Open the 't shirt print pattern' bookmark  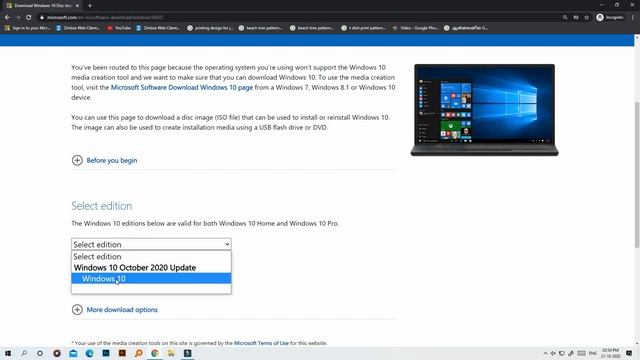363,28
